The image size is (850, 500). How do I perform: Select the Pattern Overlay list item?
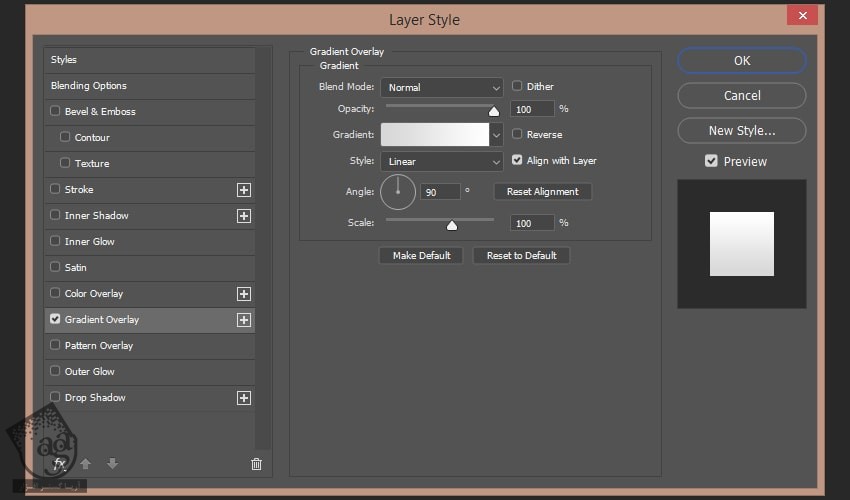pos(99,346)
